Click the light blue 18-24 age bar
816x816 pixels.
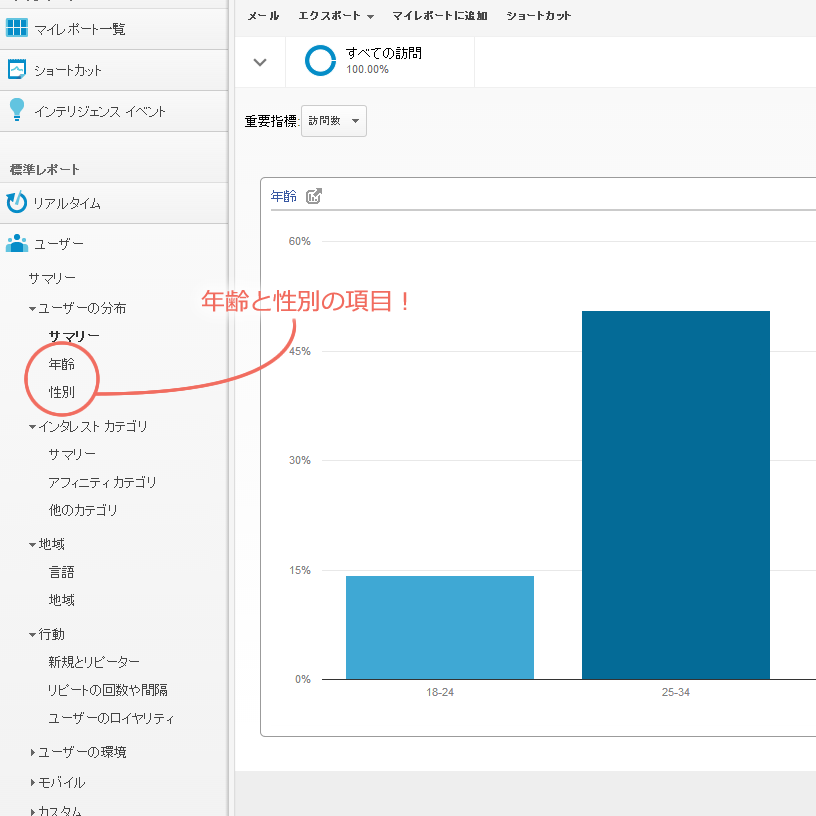439,627
